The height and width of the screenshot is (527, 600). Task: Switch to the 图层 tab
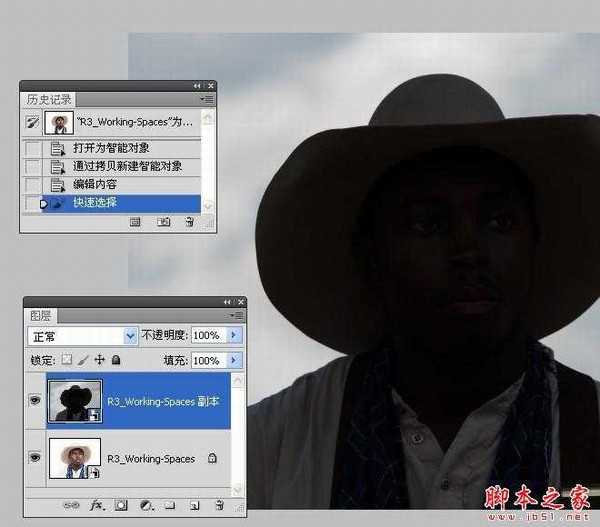(x=41, y=316)
